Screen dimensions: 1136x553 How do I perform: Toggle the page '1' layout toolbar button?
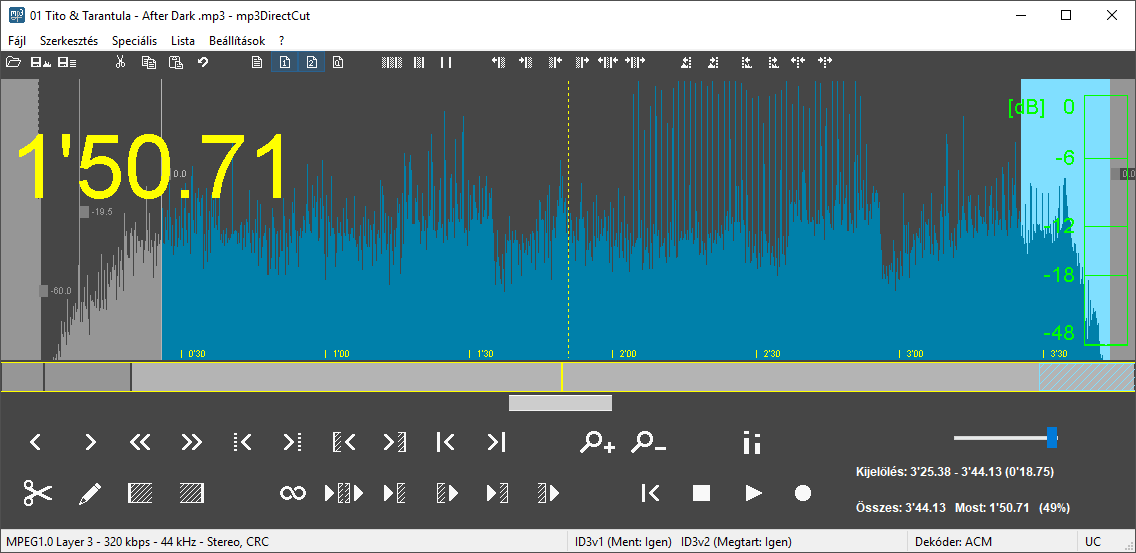click(x=285, y=62)
